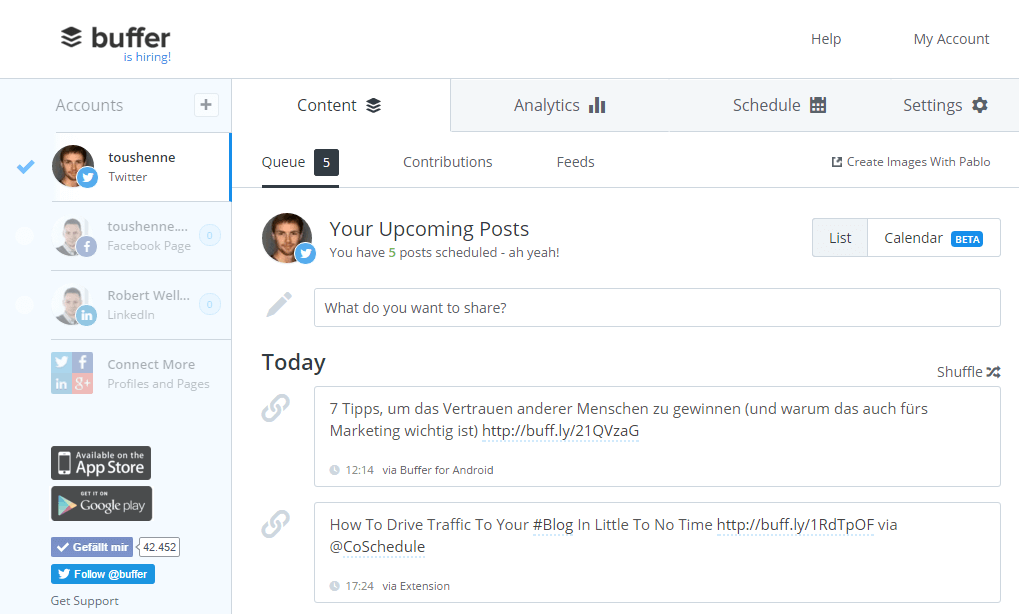Go to the Feeds sub-tab
Viewport: 1019px width, 614px height.
[x=575, y=162]
